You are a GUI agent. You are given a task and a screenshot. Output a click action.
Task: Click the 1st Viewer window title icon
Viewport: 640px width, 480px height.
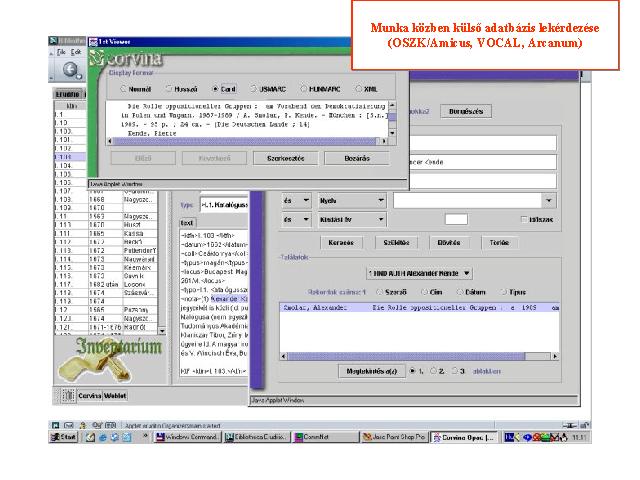click(x=93, y=42)
